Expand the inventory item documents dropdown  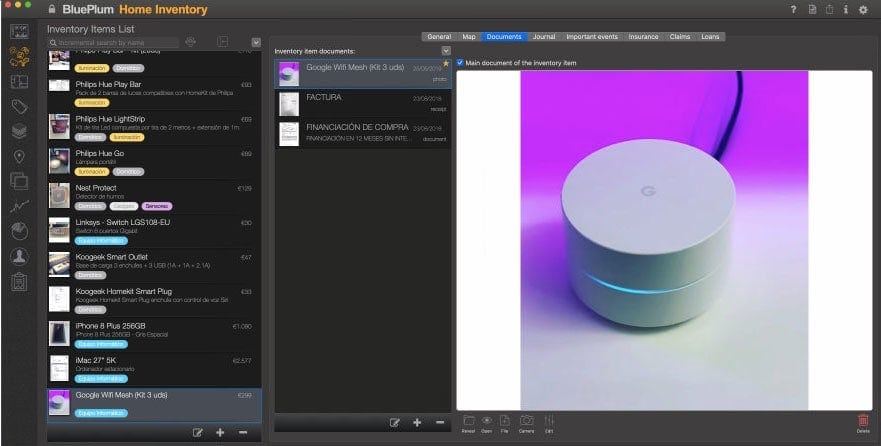pos(446,50)
